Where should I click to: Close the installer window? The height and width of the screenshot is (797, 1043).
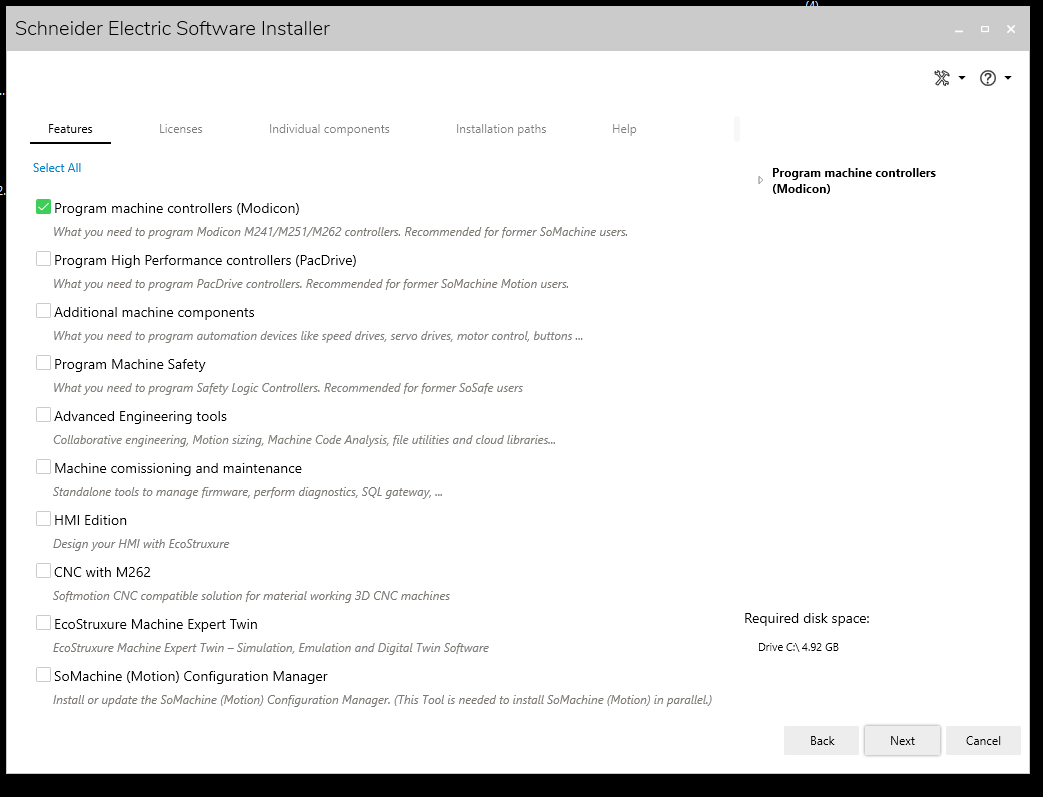coord(1010,29)
